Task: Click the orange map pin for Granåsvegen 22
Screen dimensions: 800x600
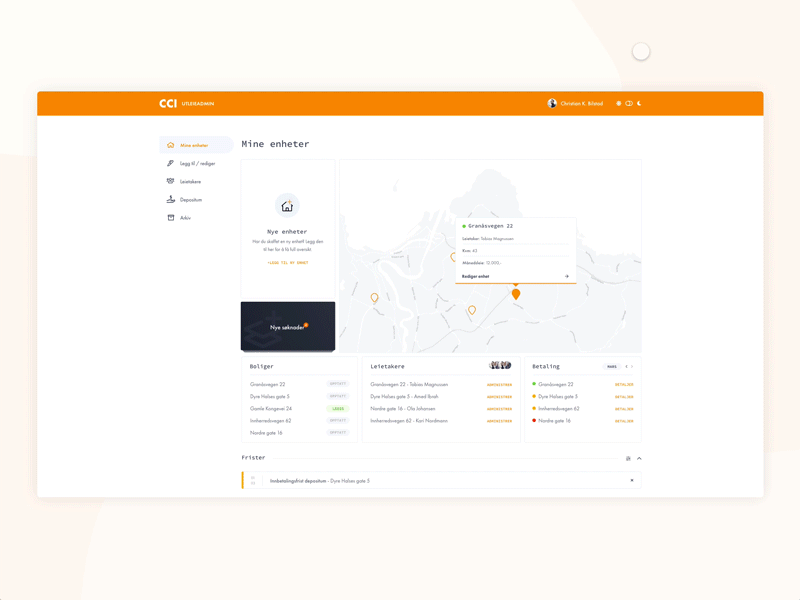Action: point(517,294)
